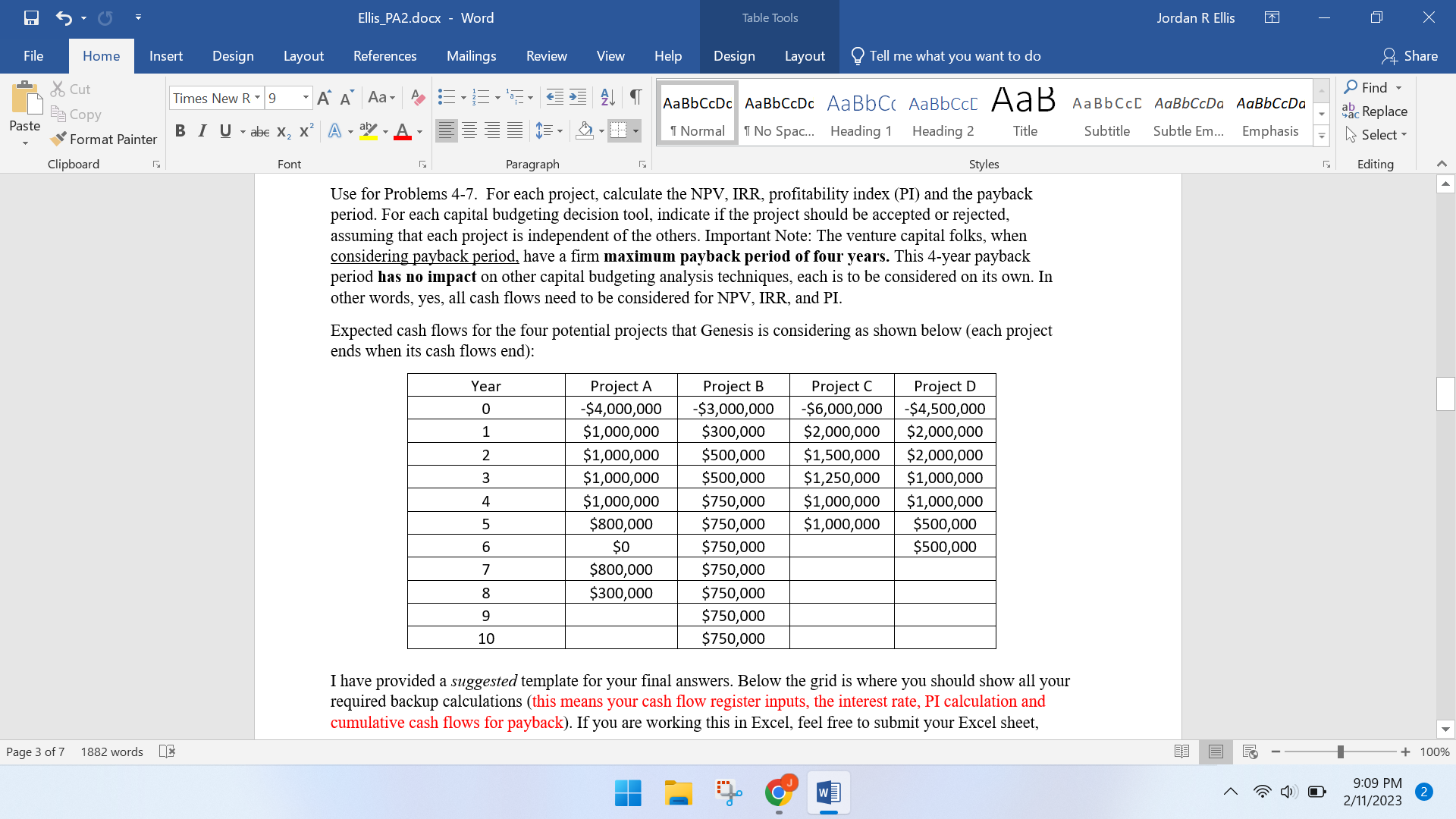Enable superscript formatting
The image size is (1456, 819).
click(305, 130)
